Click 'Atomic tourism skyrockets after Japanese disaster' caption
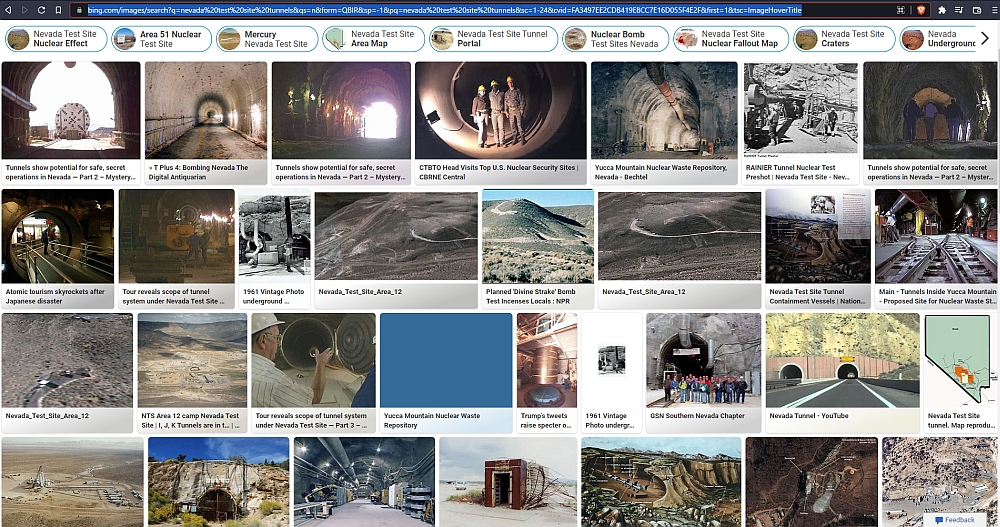This screenshot has width=1000, height=527. click(55, 296)
